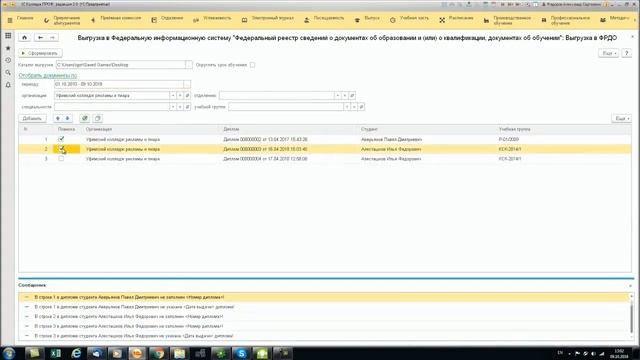Expand организация dropdown list

pyautogui.click(x=173, y=96)
